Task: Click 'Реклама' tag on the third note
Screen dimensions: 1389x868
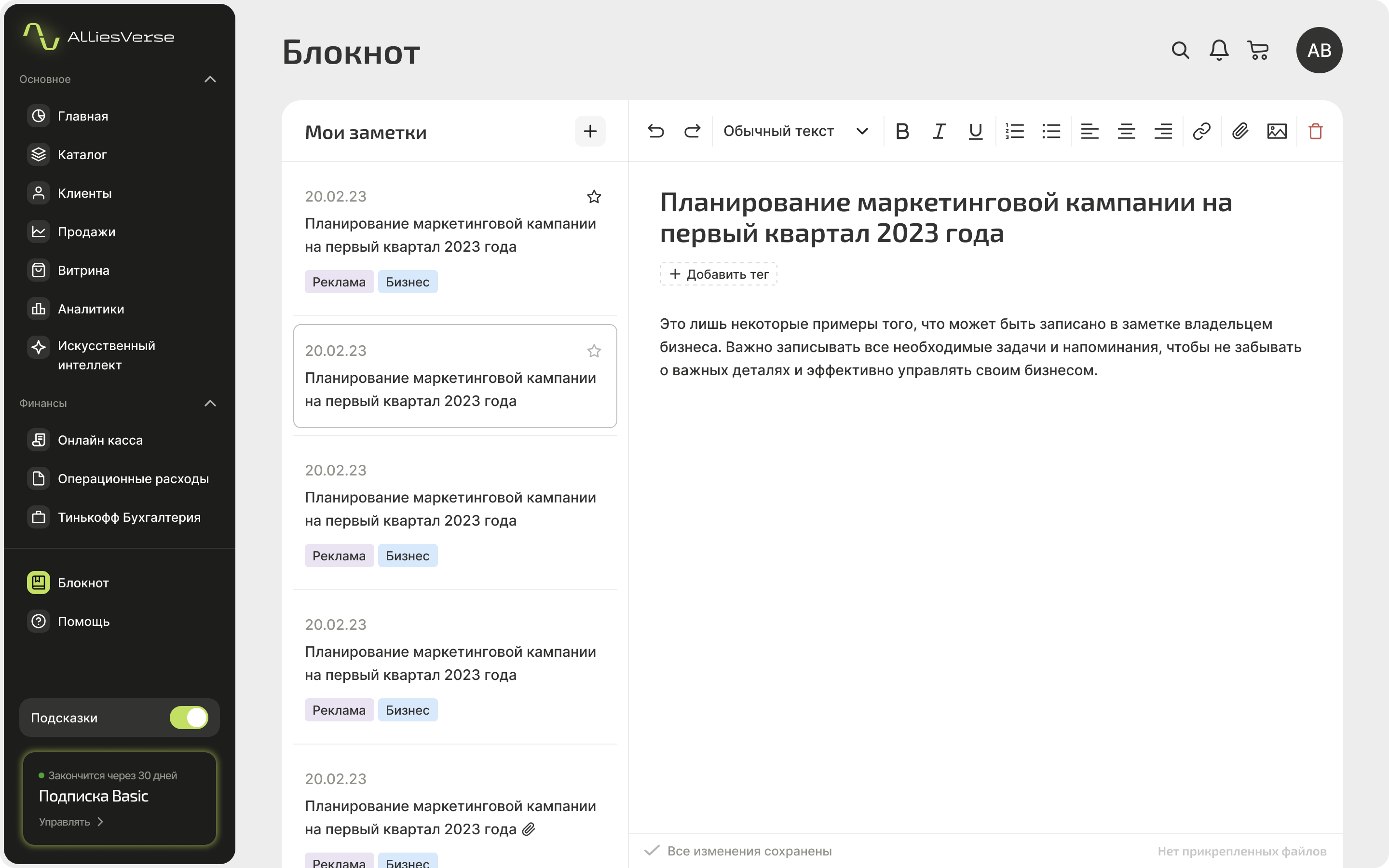Action: pyautogui.click(x=339, y=556)
